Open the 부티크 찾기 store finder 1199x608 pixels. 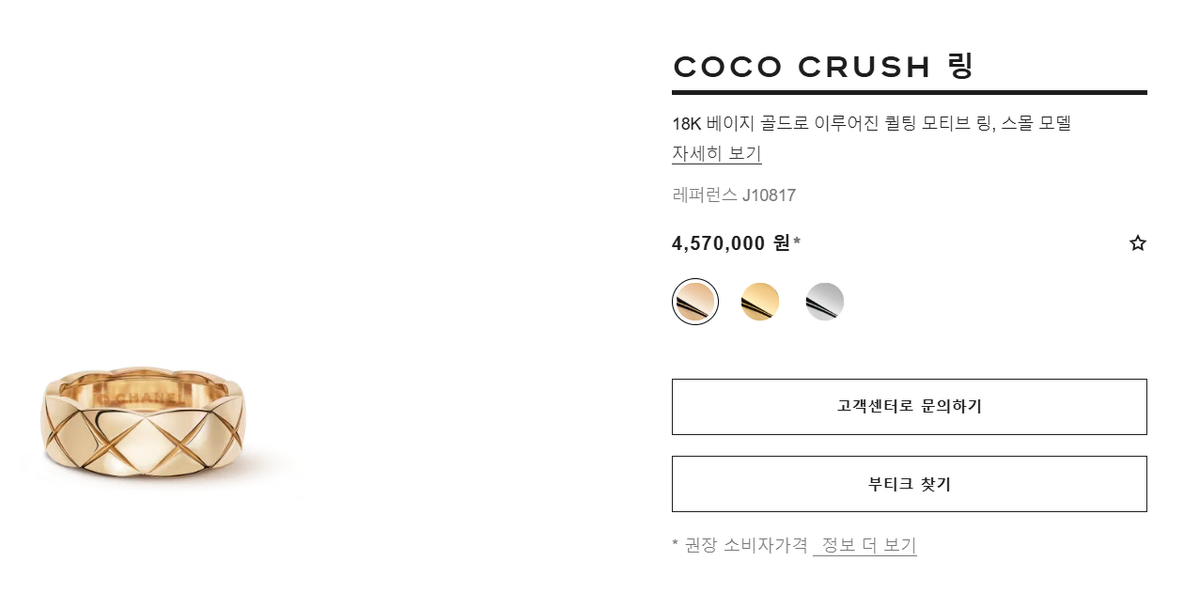[x=909, y=484]
